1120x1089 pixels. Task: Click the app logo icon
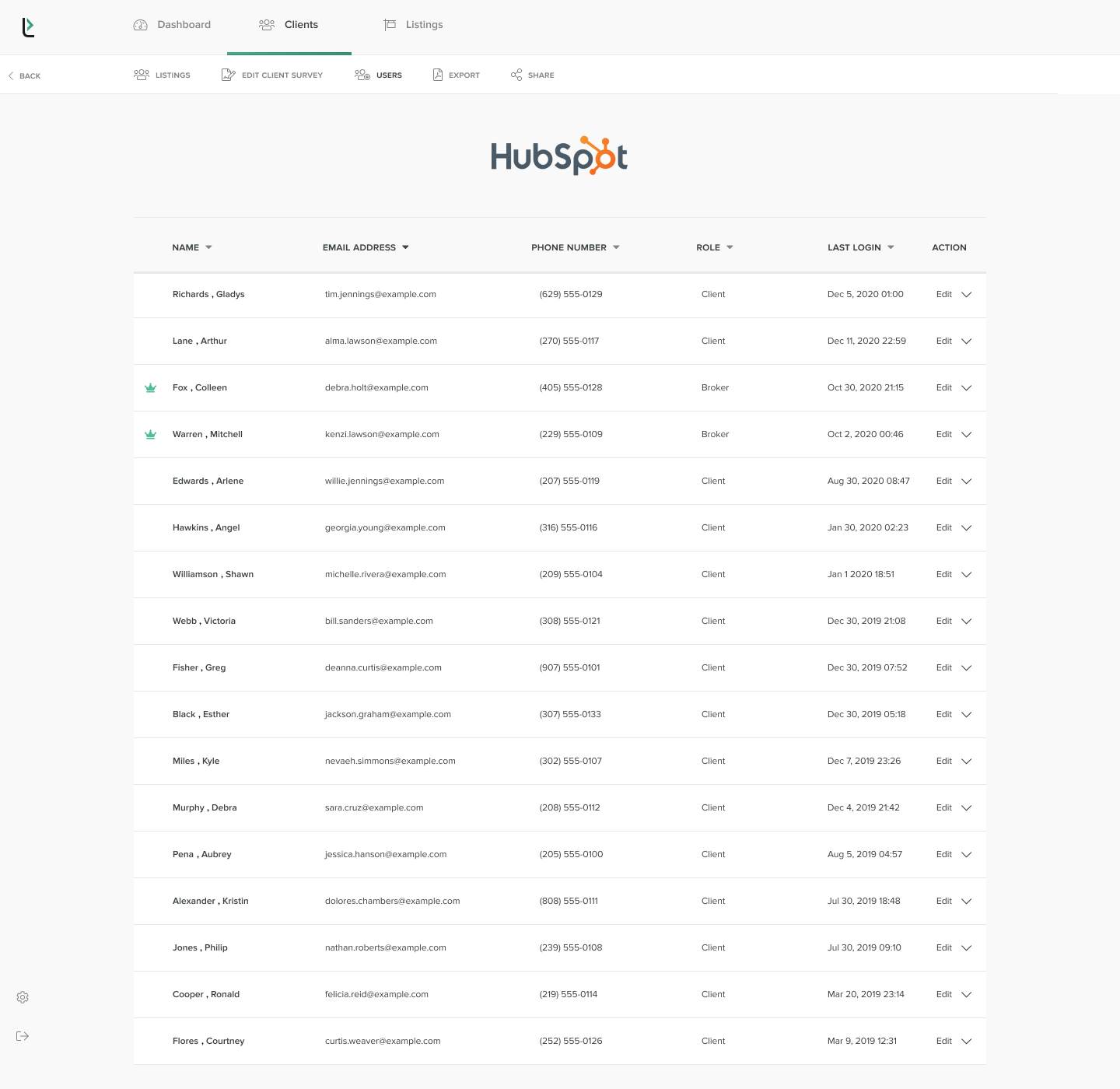28,27
